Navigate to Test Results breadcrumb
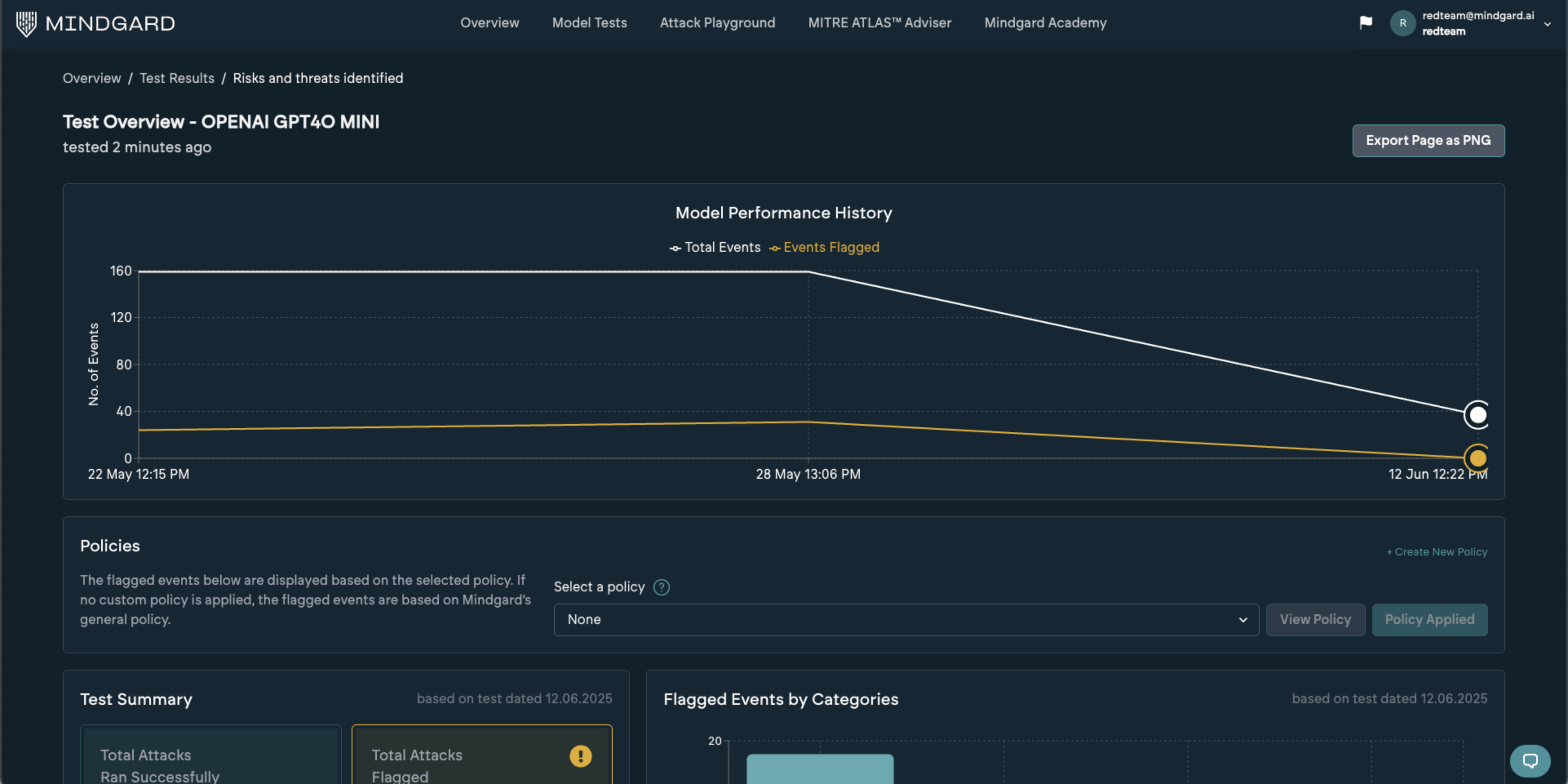The image size is (1568, 784). point(177,78)
